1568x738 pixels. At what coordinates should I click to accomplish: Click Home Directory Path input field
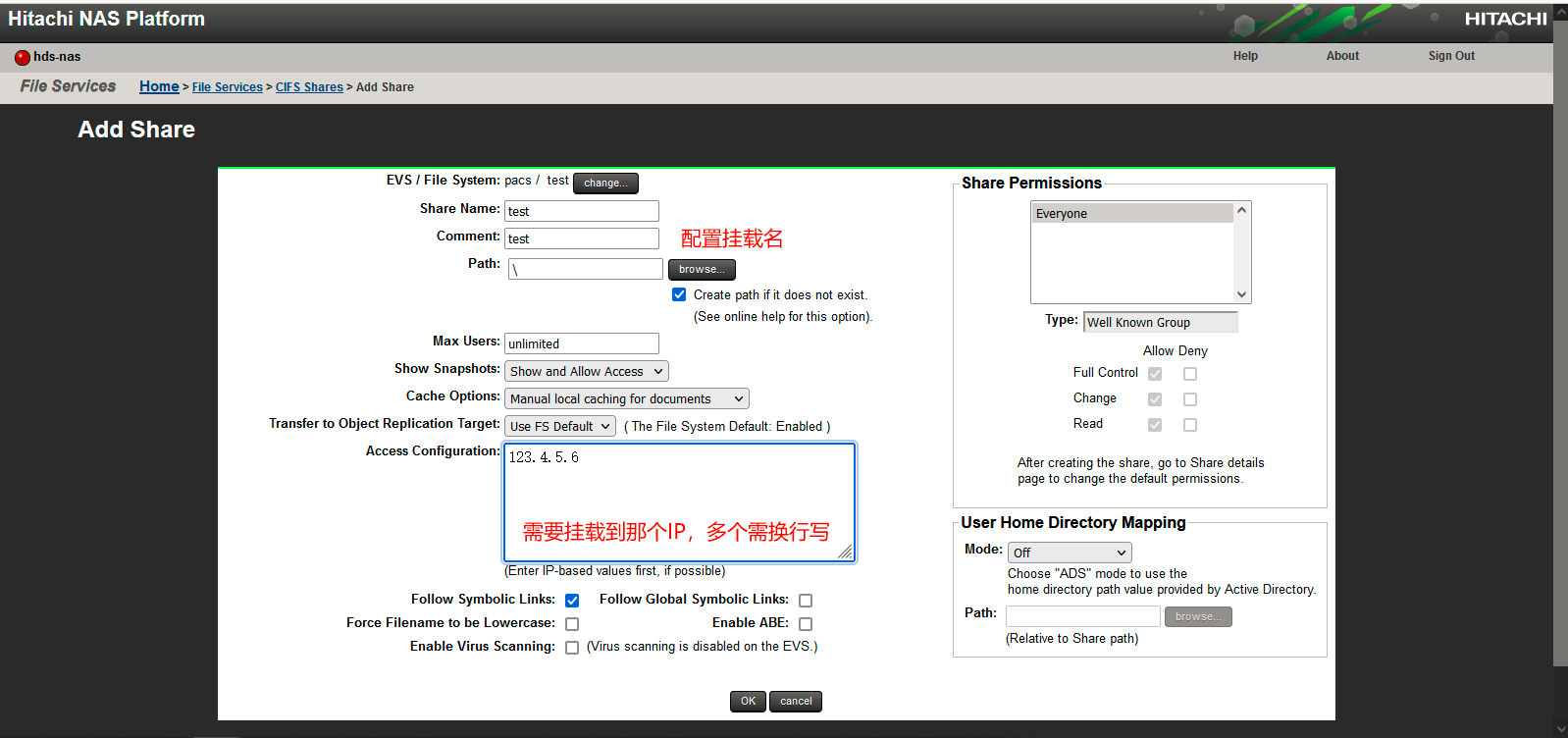1083,616
